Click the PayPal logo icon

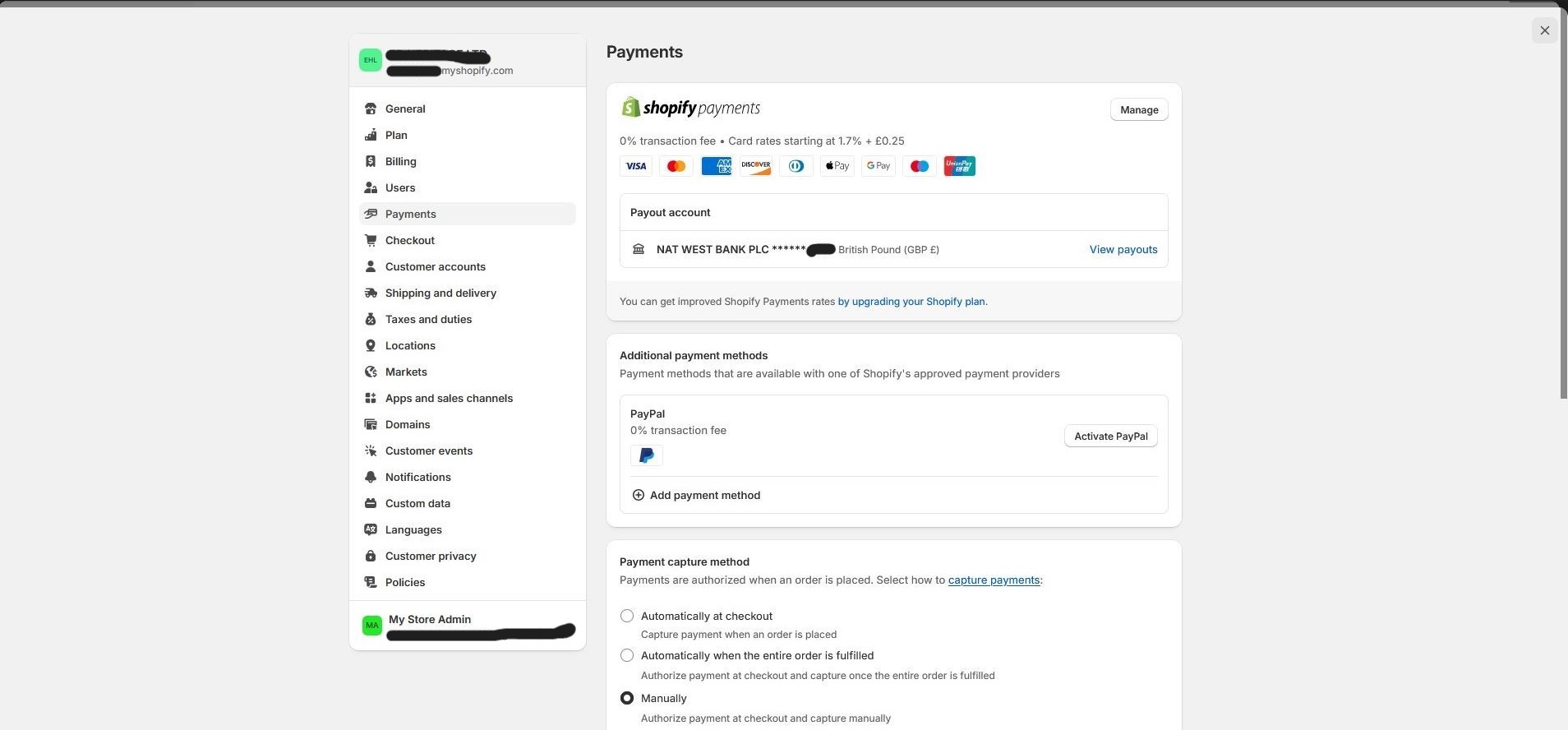coord(647,455)
